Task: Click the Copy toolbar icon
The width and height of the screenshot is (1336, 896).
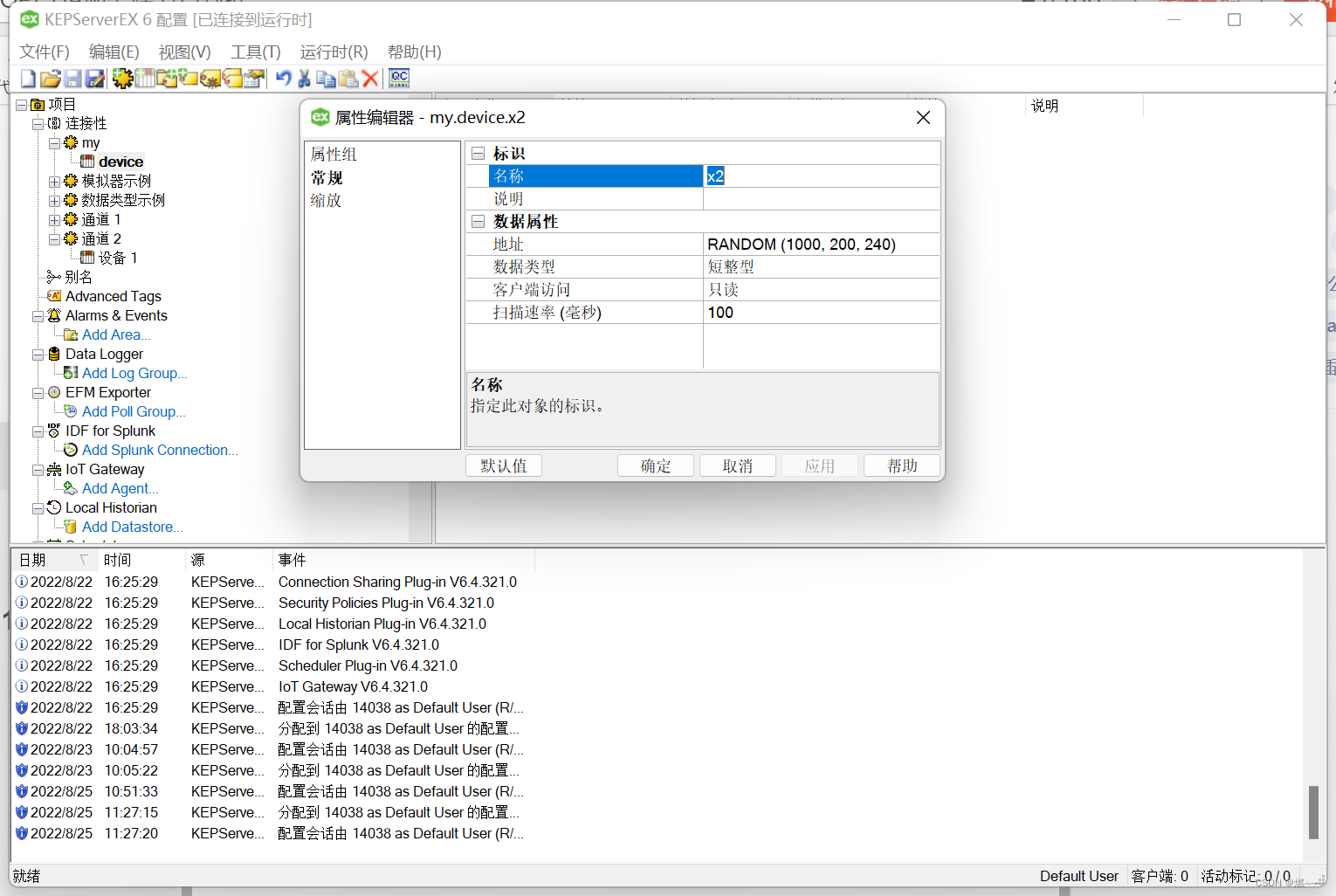Action: 327,79
